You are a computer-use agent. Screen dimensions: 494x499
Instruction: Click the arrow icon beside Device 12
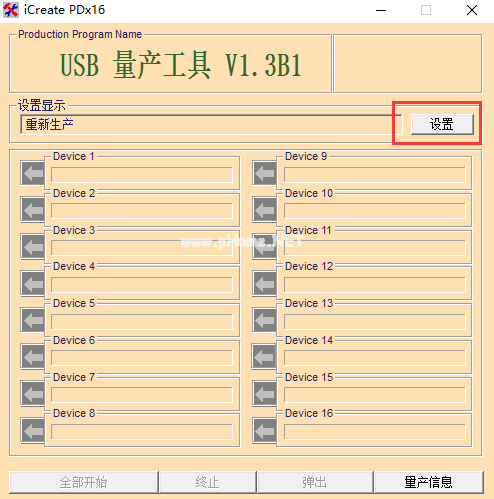pos(264,284)
